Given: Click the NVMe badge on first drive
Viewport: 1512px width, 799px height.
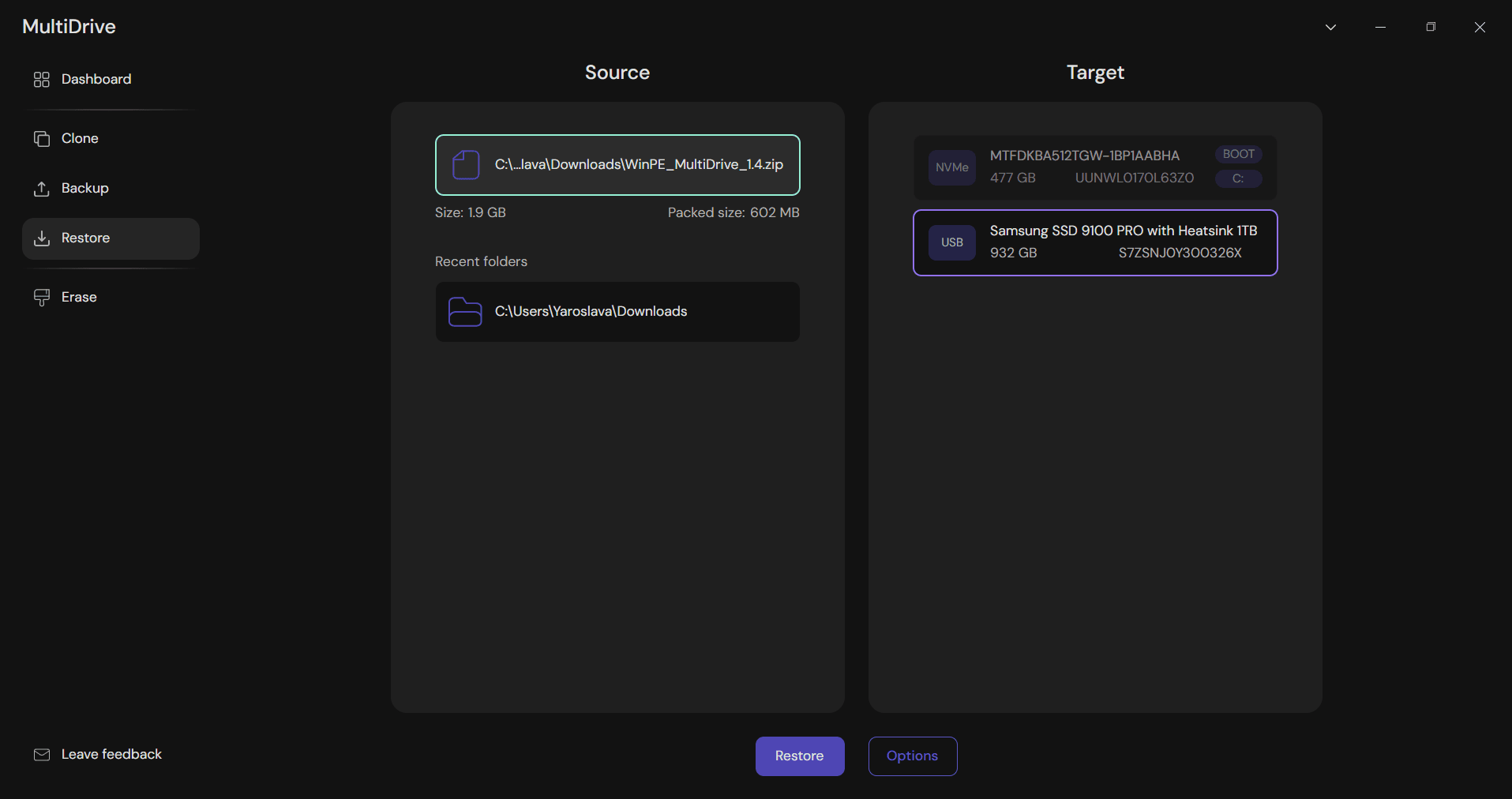Looking at the screenshot, I should (952, 167).
